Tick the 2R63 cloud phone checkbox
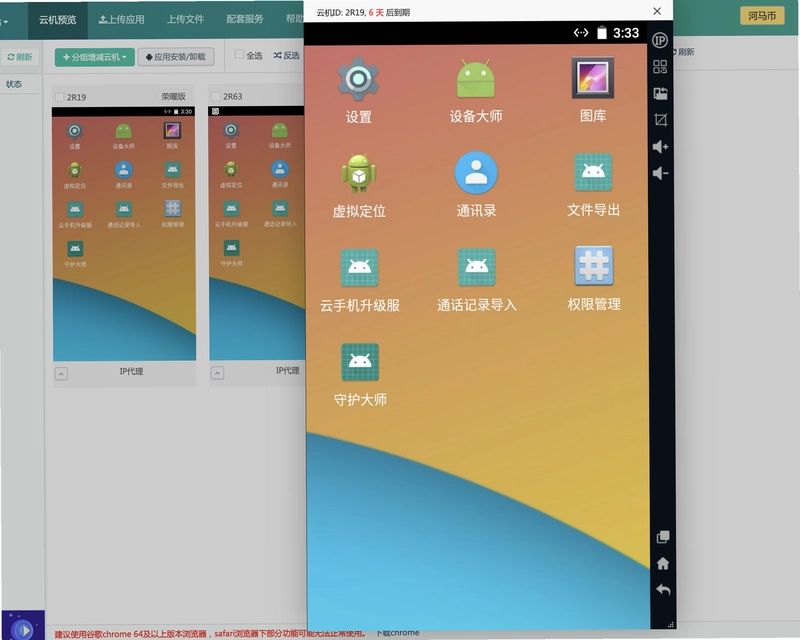The image size is (800, 640). point(216,96)
